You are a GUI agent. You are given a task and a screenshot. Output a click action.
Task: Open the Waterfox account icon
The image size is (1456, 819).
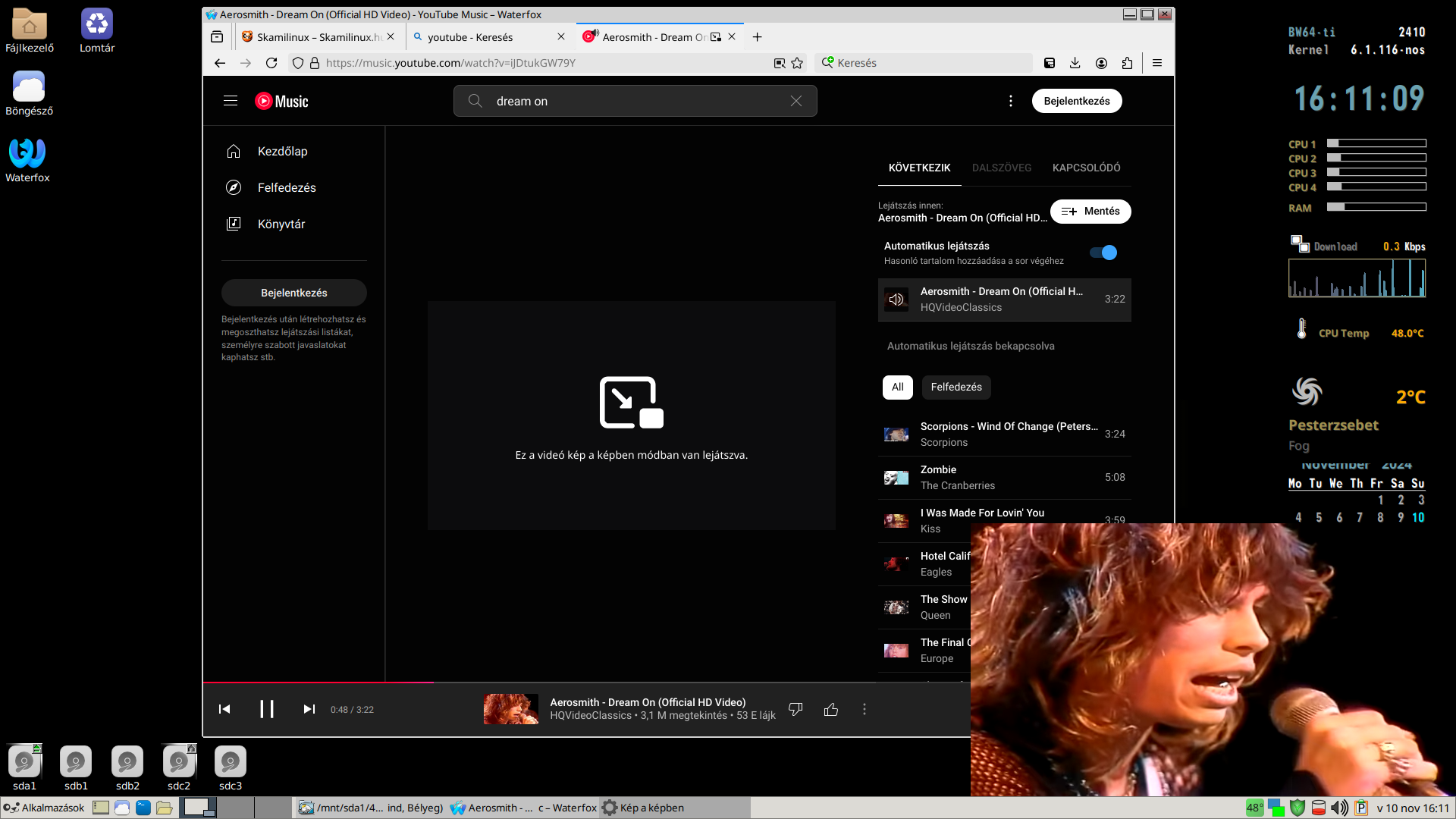(1101, 63)
